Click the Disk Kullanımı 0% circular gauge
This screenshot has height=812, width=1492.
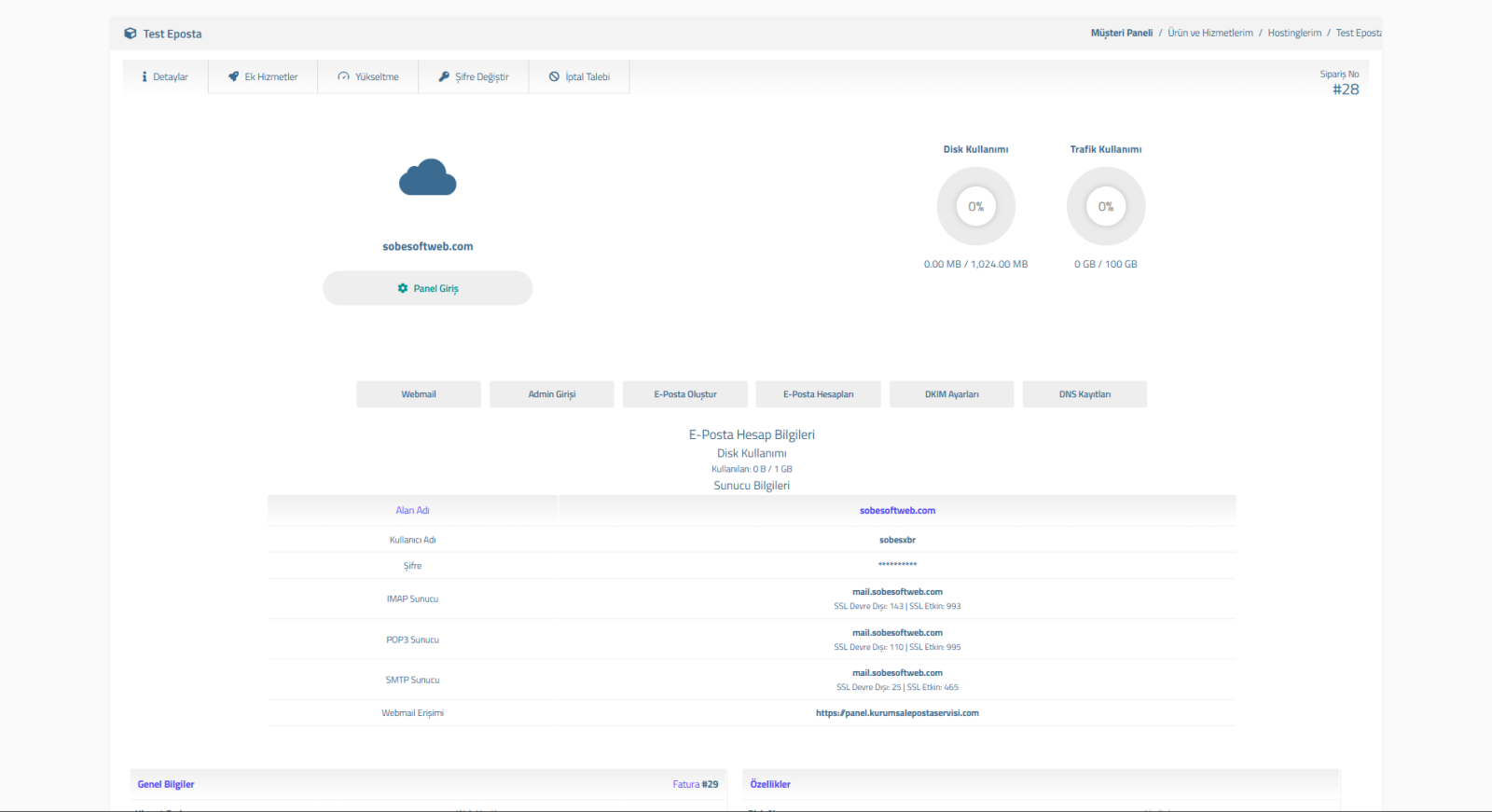click(x=975, y=206)
